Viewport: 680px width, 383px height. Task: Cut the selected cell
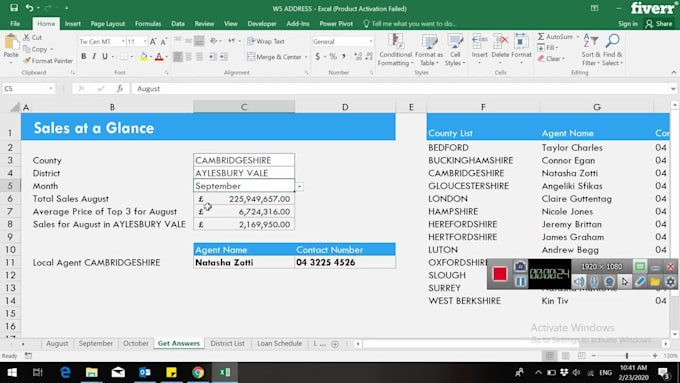click(x=33, y=38)
